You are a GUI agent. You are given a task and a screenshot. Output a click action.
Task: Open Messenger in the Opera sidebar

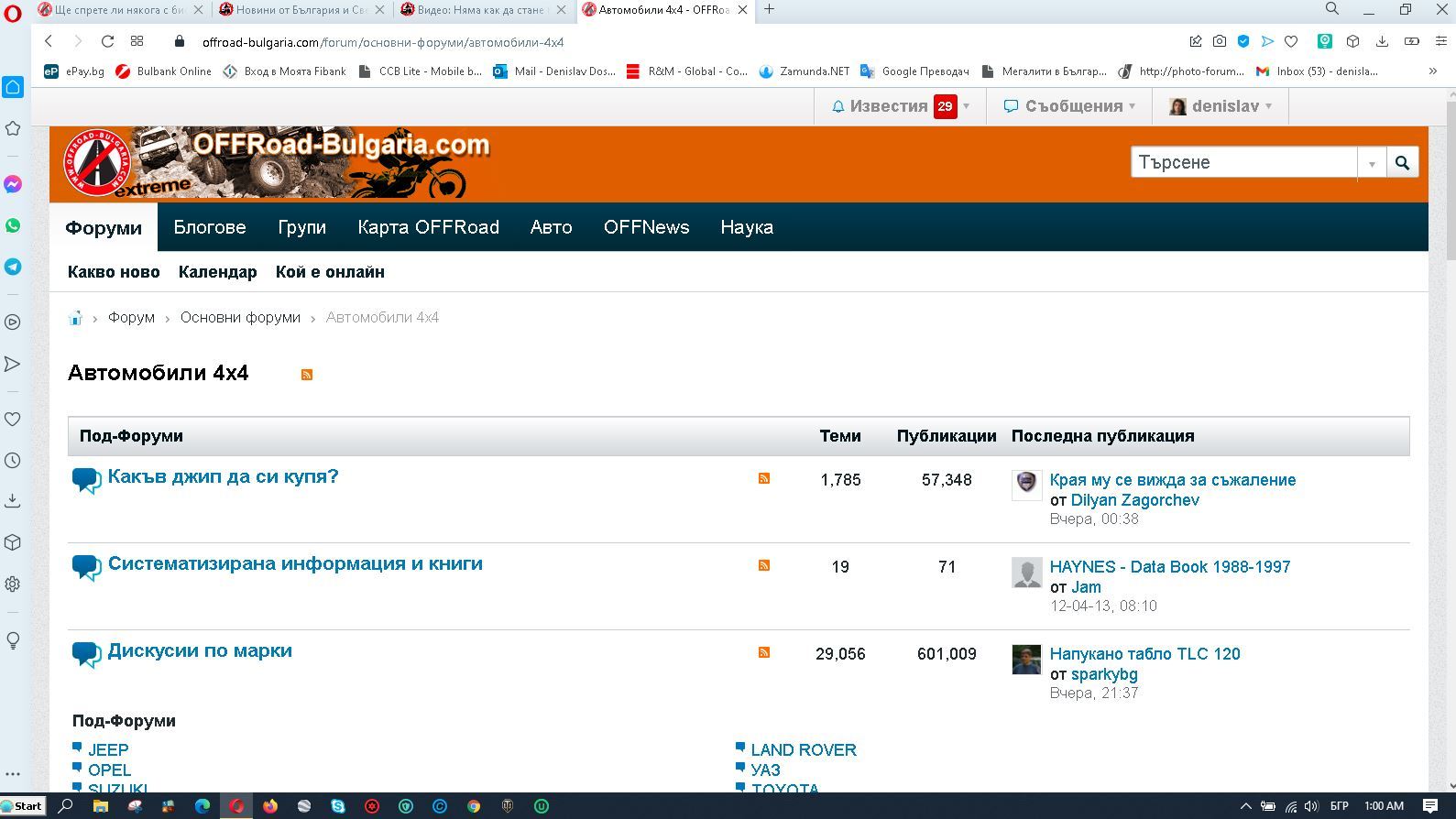13,184
